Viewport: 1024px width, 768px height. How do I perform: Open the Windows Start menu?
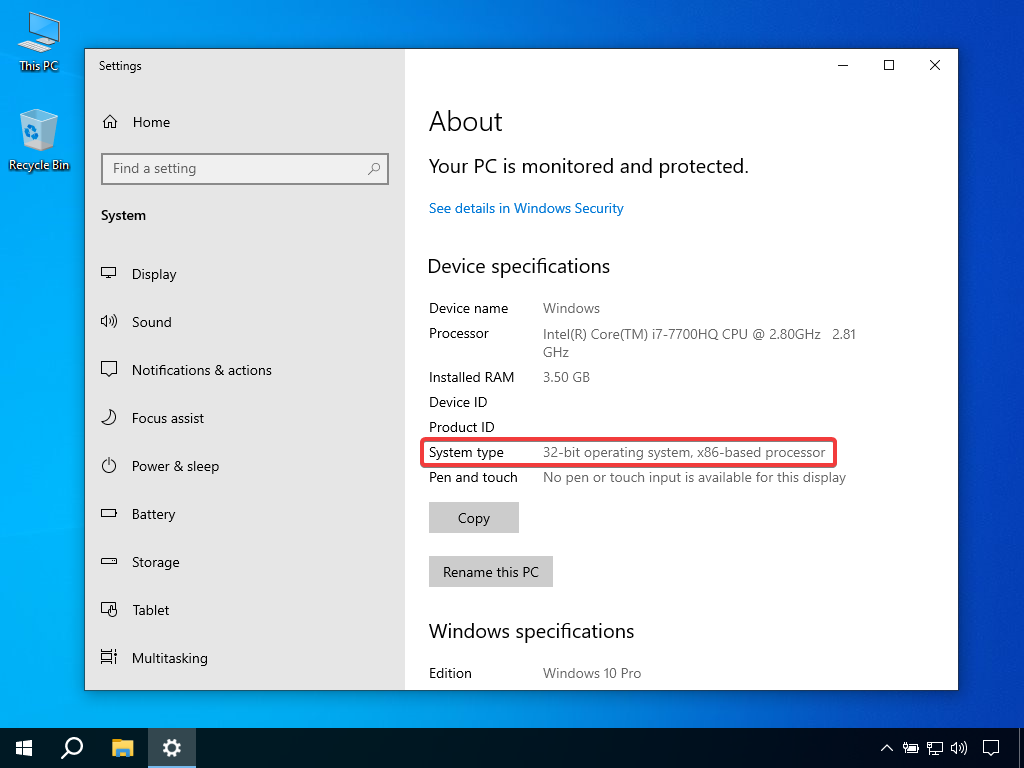[24, 747]
